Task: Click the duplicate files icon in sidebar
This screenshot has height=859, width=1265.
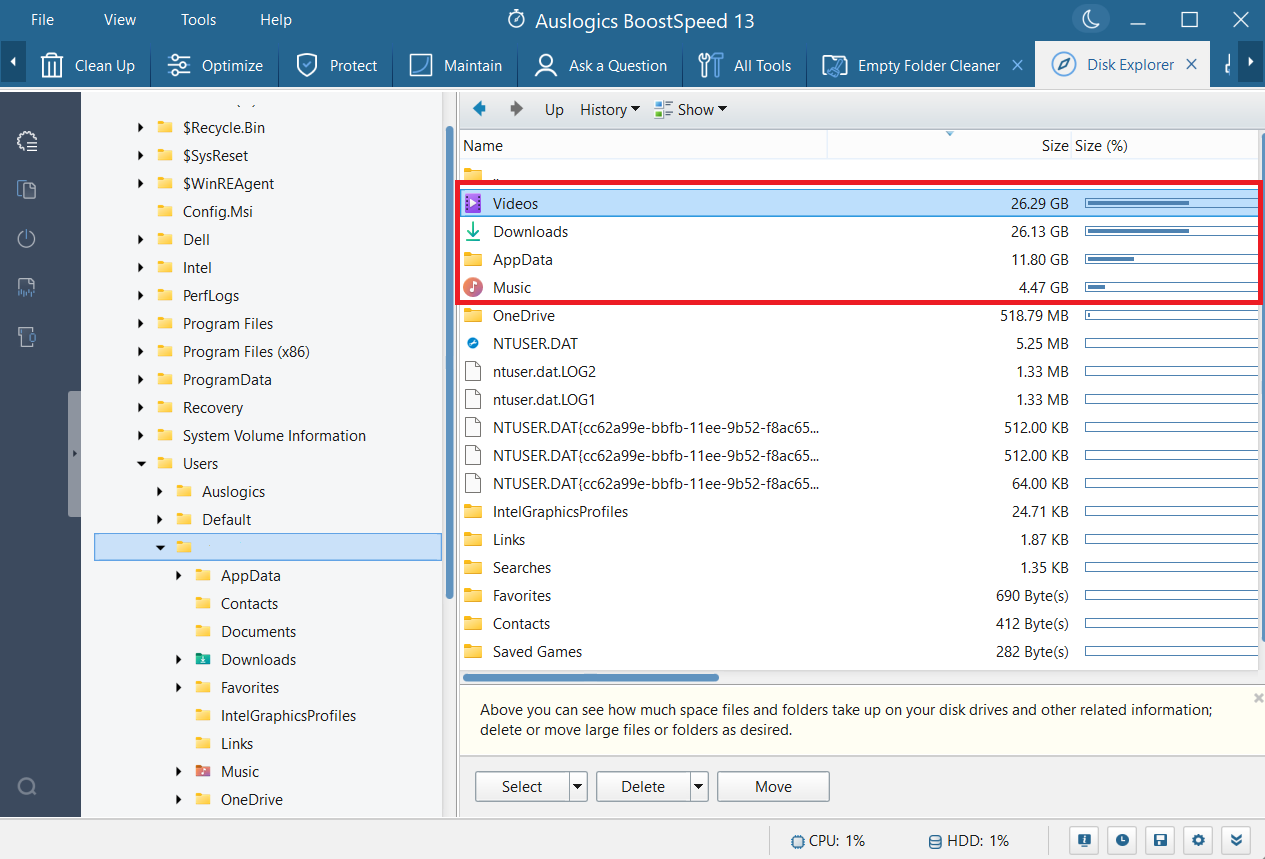Action: (27, 190)
